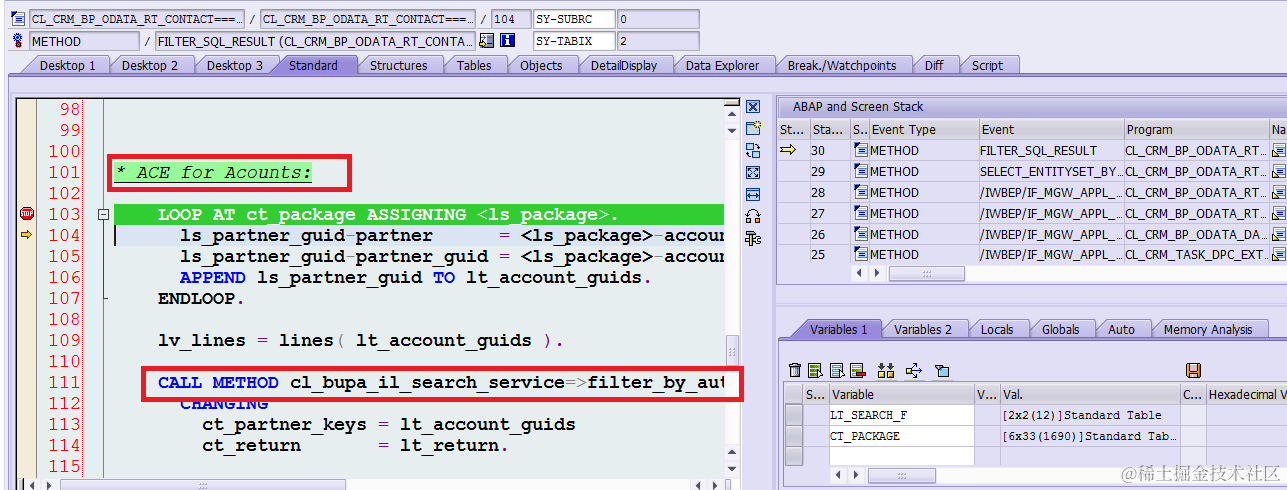This screenshot has width=1287, height=490.
Task: Switch to the Desktop 3 tab
Action: click(x=235, y=65)
